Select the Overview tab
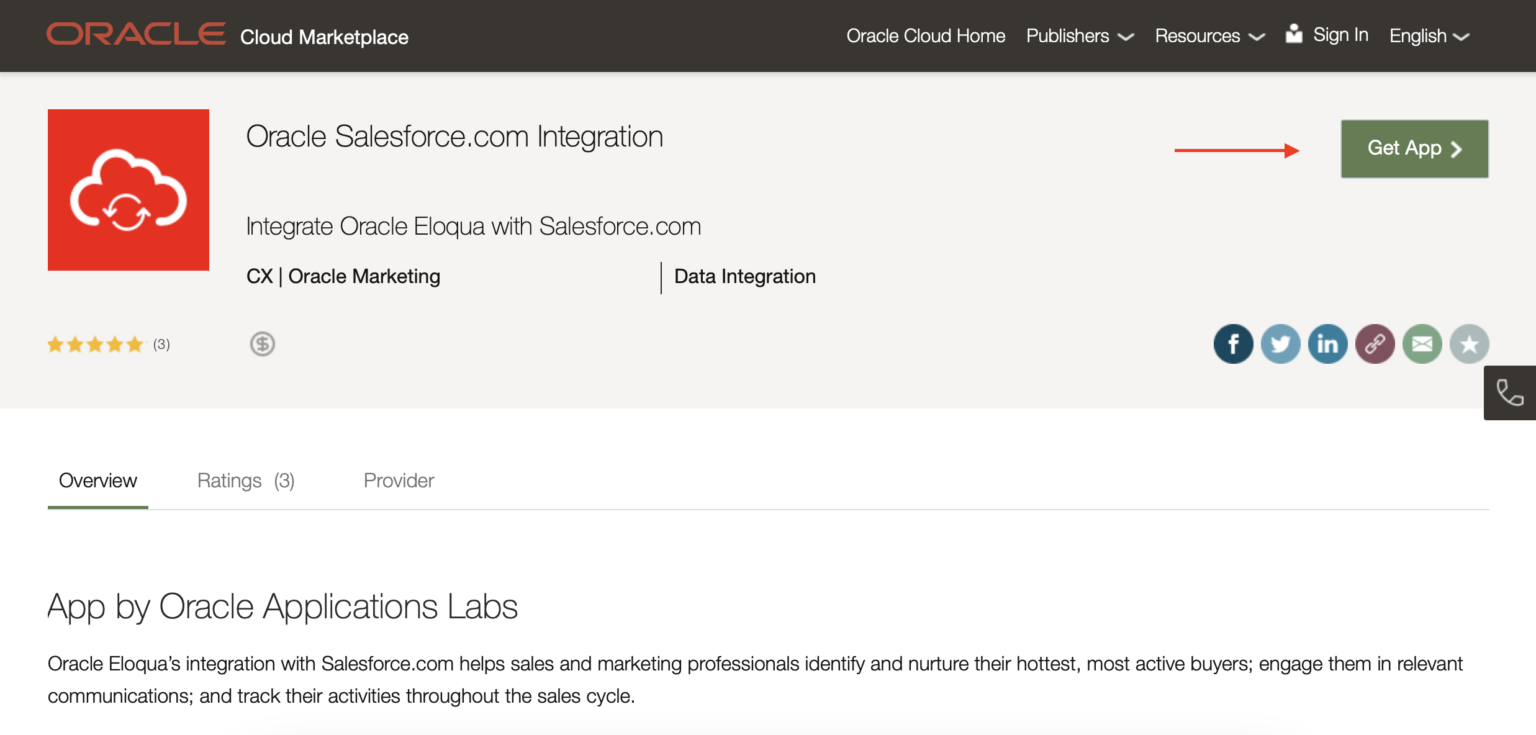 [x=97, y=480]
